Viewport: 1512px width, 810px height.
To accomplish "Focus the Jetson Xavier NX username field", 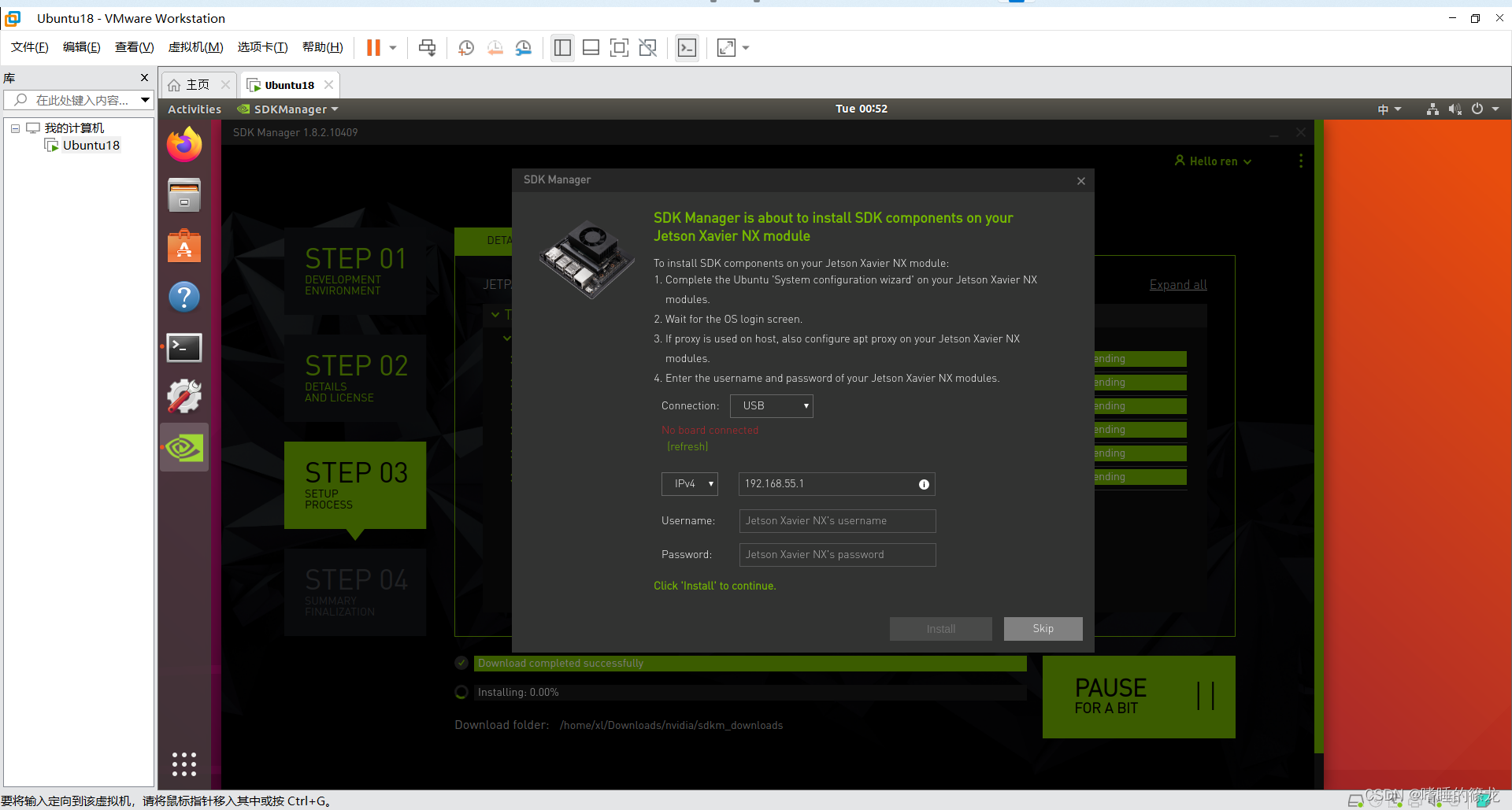I will click(837, 520).
